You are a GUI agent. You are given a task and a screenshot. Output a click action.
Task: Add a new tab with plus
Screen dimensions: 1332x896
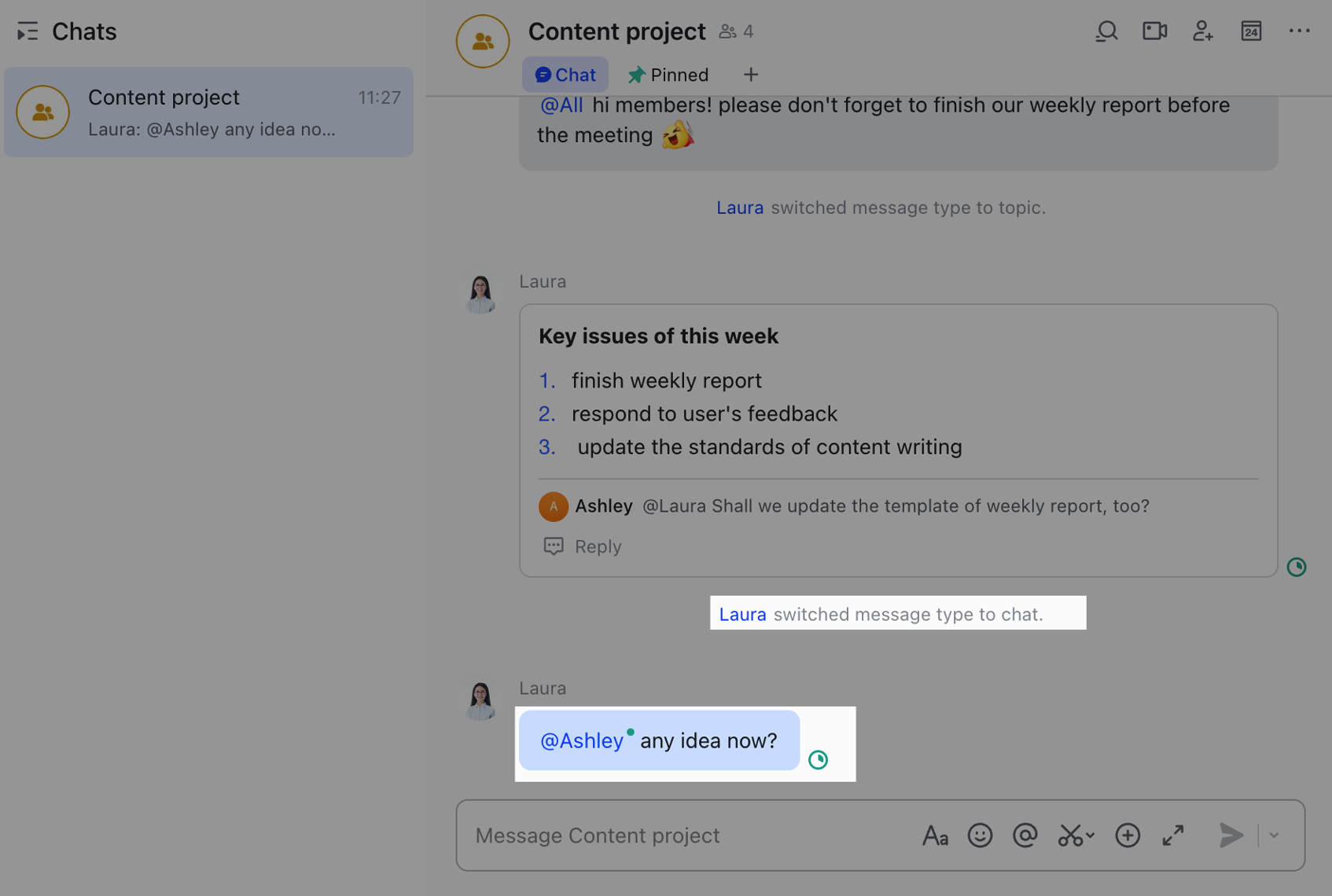pyautogui.click(x=751, y=75)
